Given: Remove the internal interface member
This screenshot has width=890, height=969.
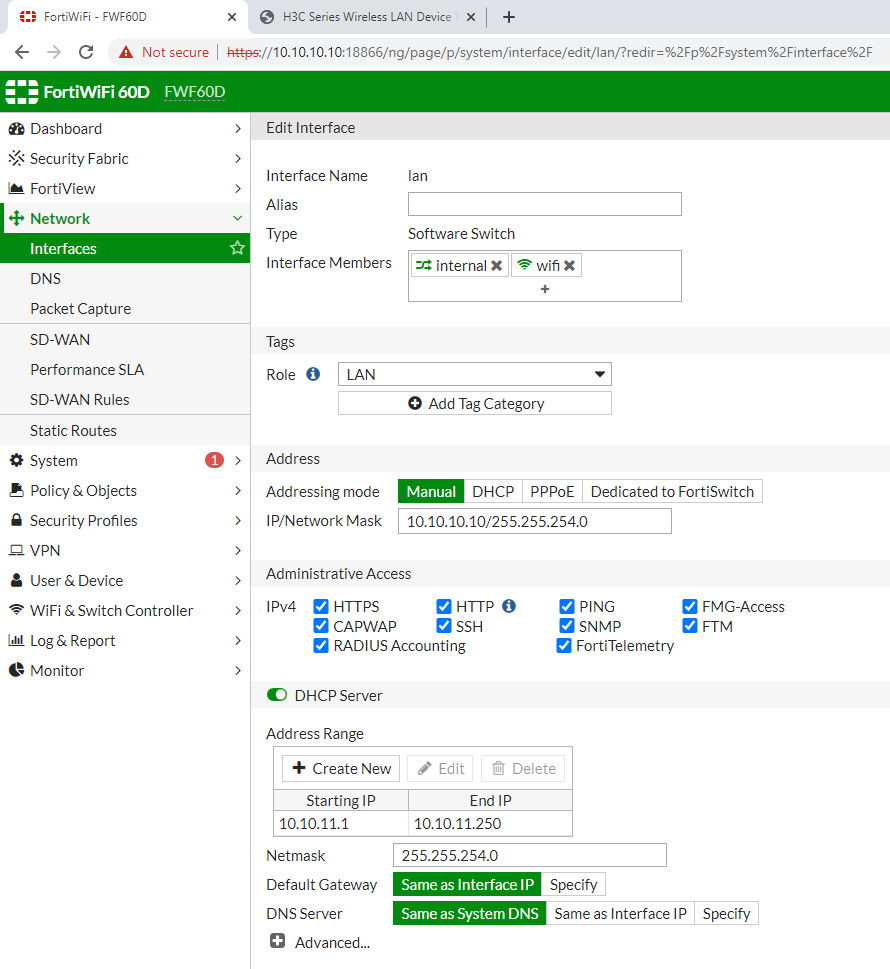Looking at the screenshot, I should 496,266.
